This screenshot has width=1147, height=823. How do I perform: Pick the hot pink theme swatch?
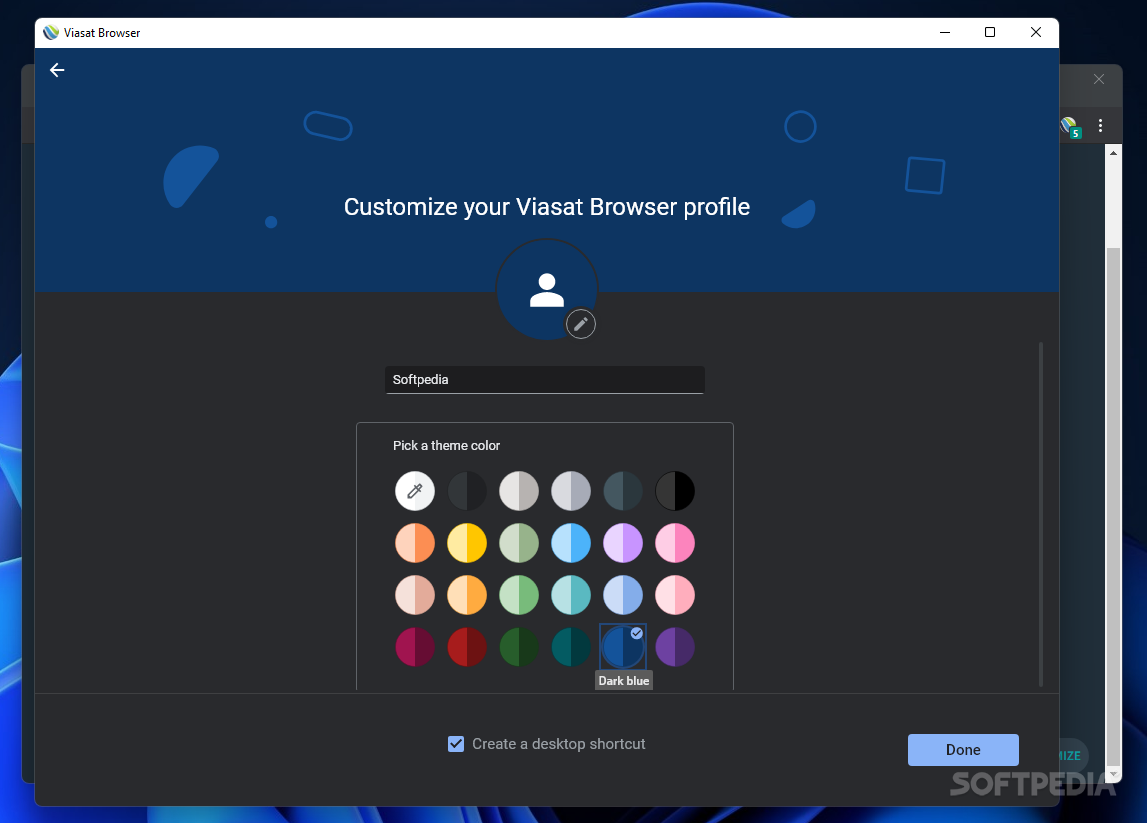674,543
